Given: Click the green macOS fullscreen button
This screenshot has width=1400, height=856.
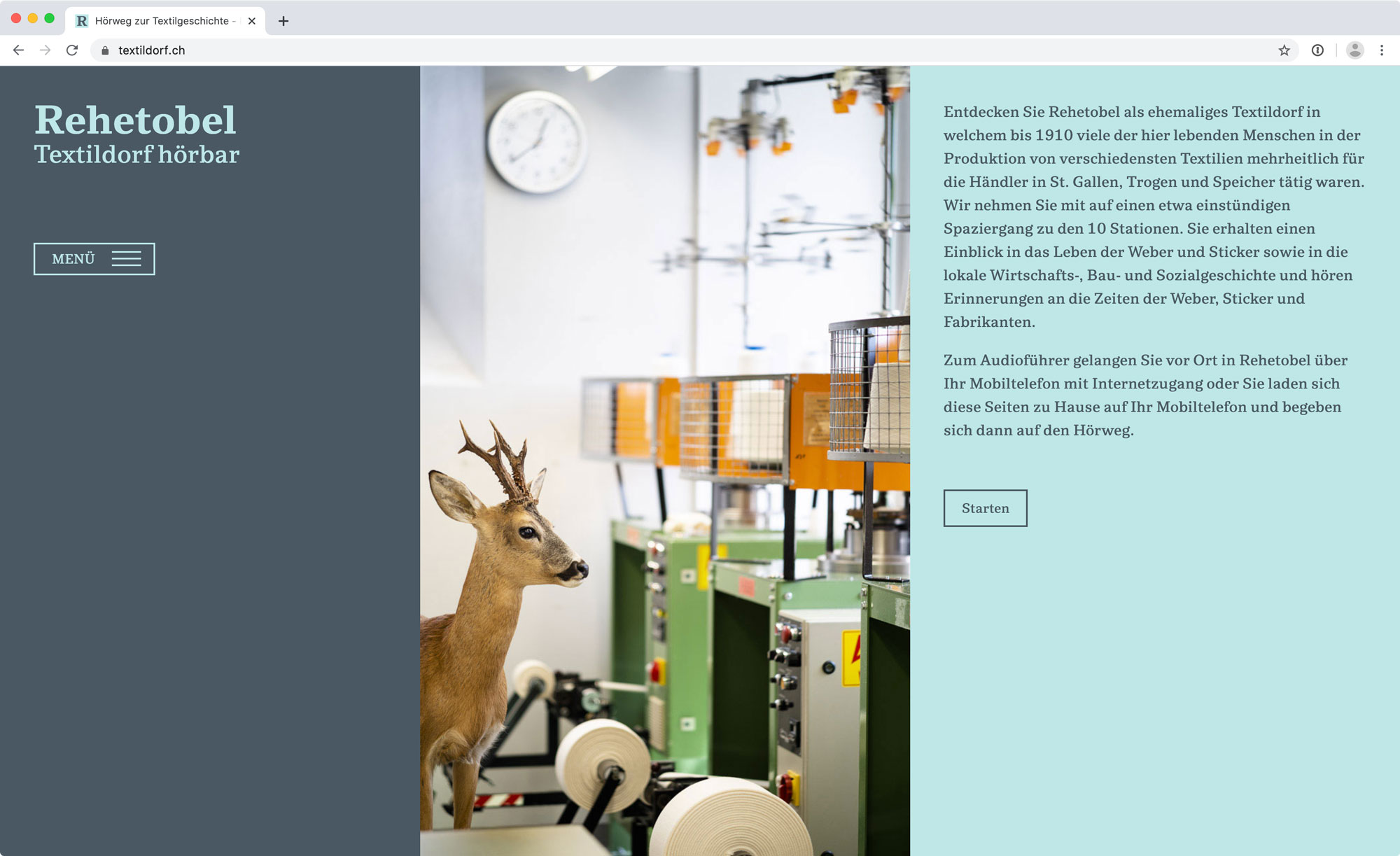Looking at the screenshot, I should [x=49, y=18].
